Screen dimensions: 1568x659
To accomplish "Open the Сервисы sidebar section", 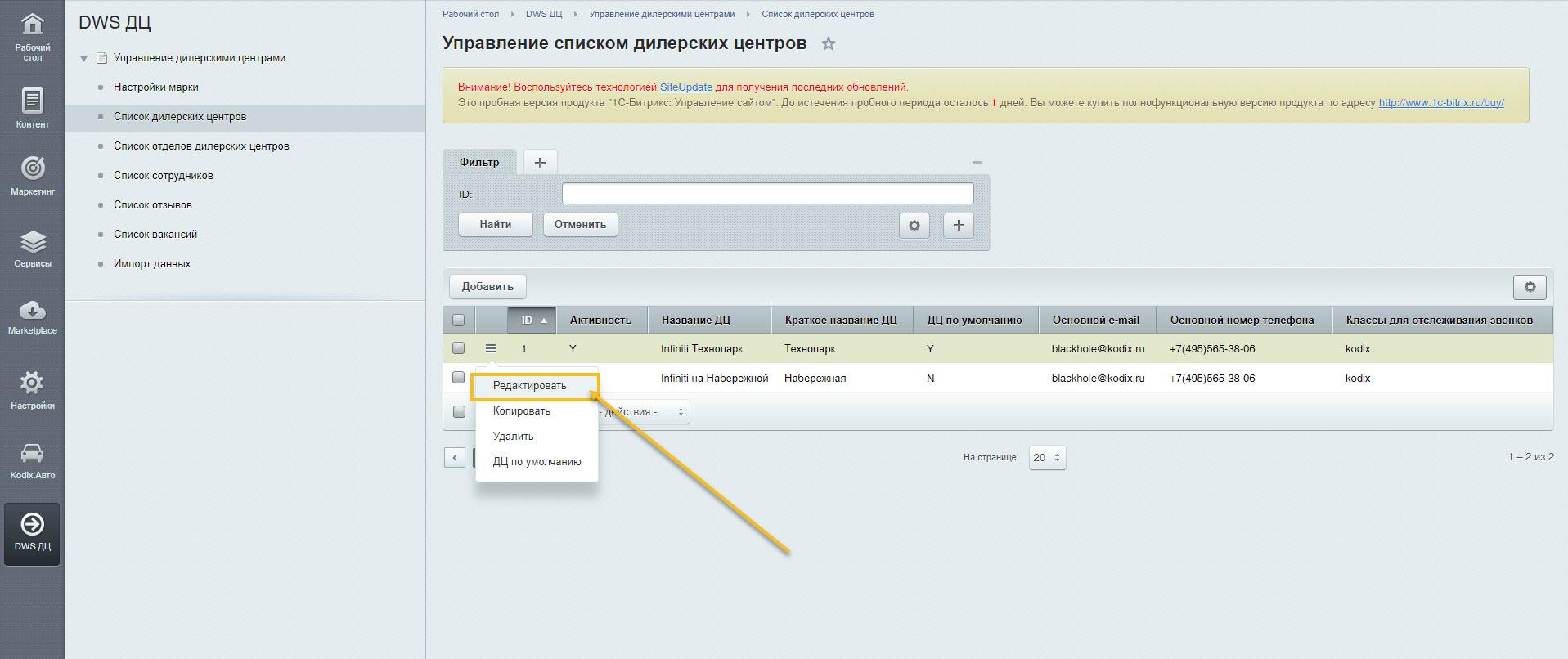I will click(33, 248).
